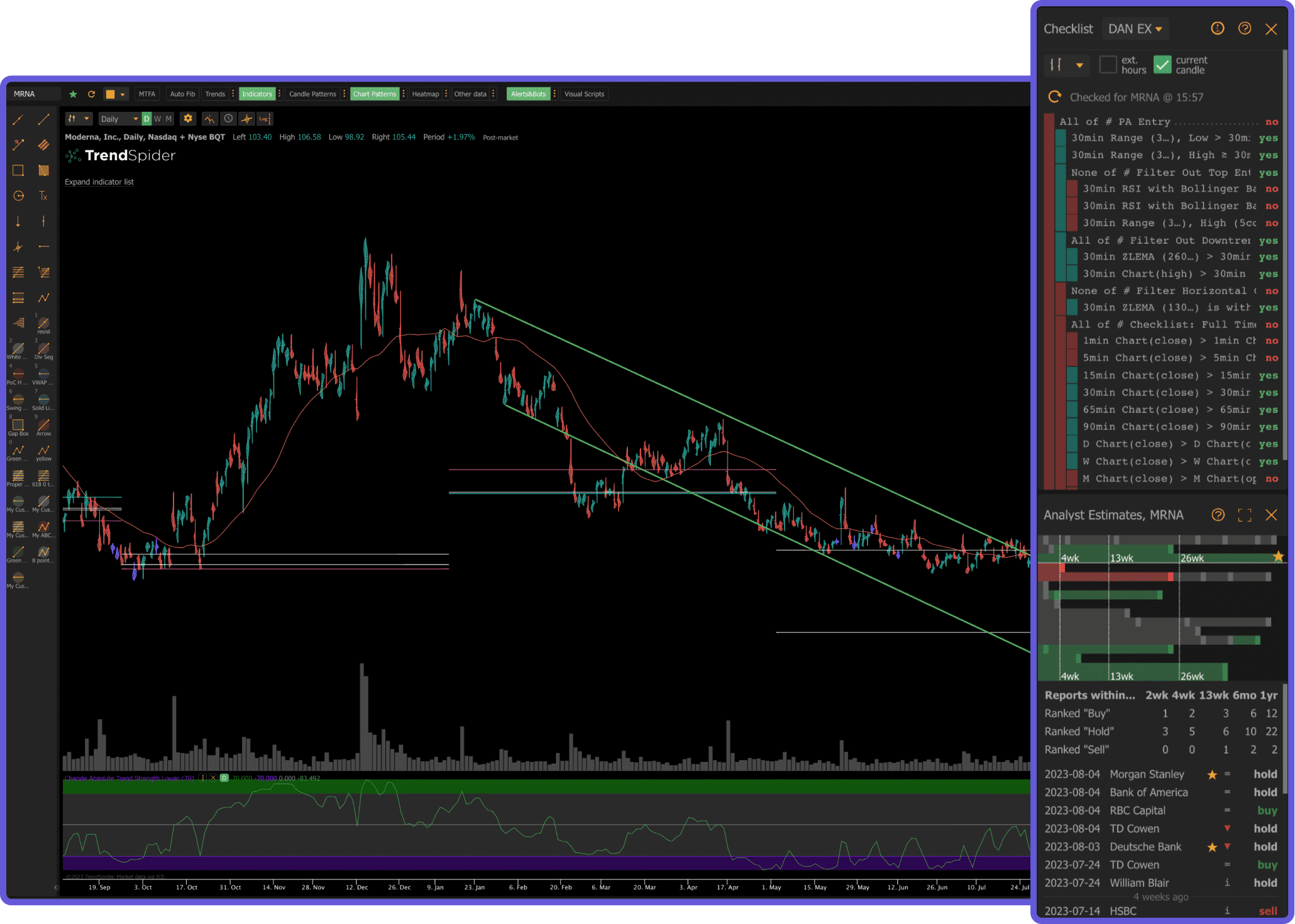Favorite MRNA with the star icon
Viewport: 1295px width, 924px height.
(x=74, y=94)
